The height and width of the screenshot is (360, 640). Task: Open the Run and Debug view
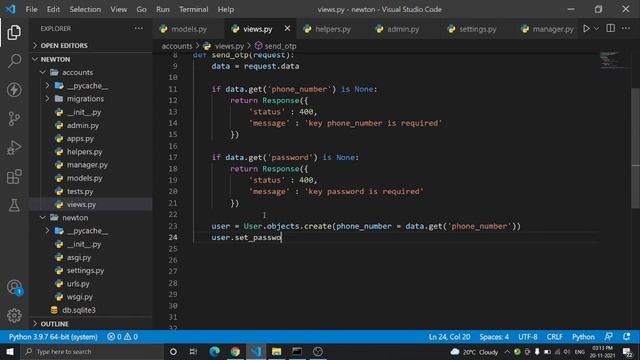pyautogui.click(x=14, y=147)
